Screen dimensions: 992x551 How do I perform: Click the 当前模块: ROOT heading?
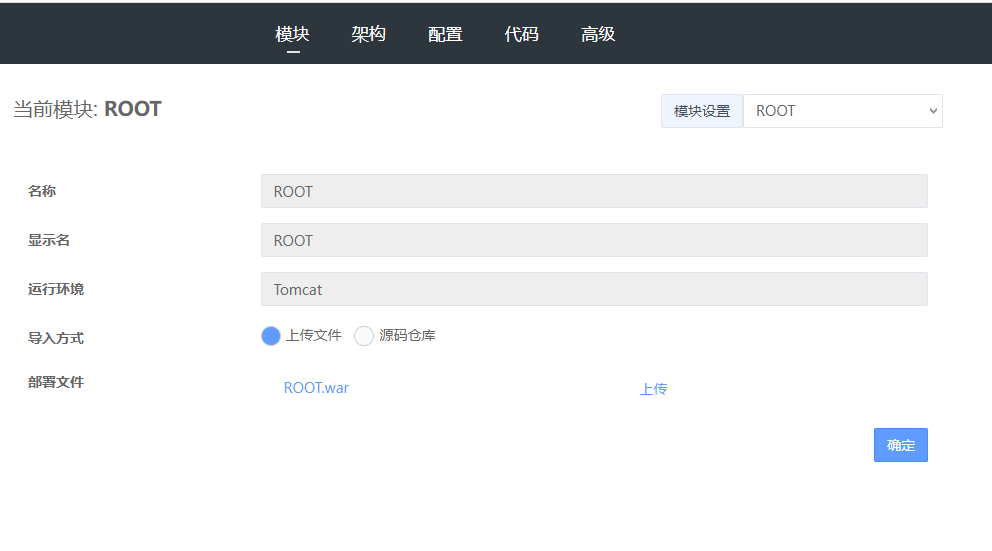tap(87, 109)
